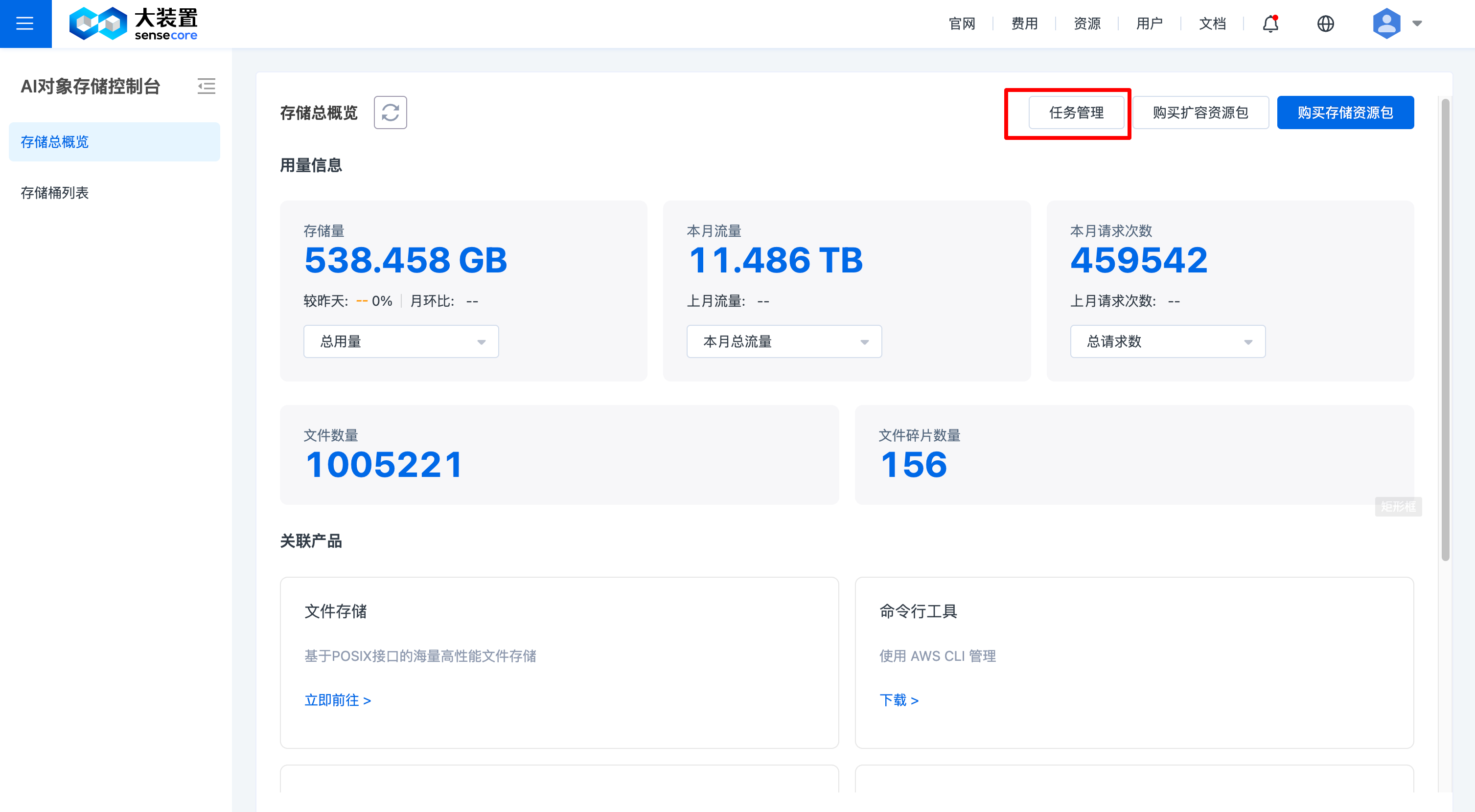Collapse the sidebar with fold icon
Image resolution: width=1475 pixels, height=812 pixels.
pos(206,87)
